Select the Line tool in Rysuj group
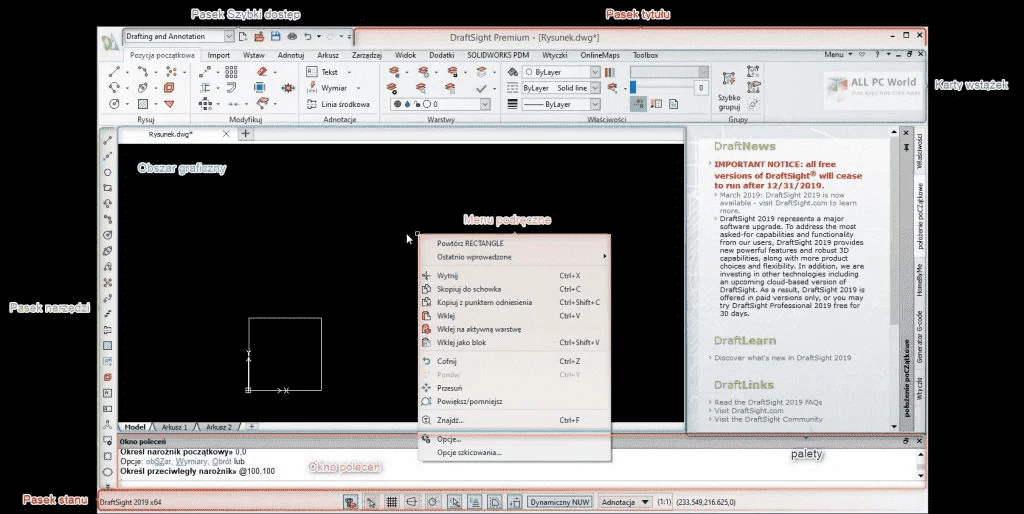 114,71
